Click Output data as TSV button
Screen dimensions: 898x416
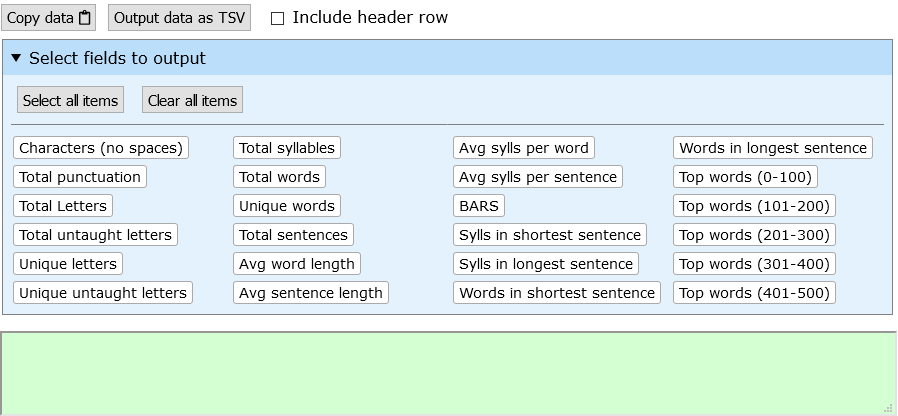pos(179,18)
